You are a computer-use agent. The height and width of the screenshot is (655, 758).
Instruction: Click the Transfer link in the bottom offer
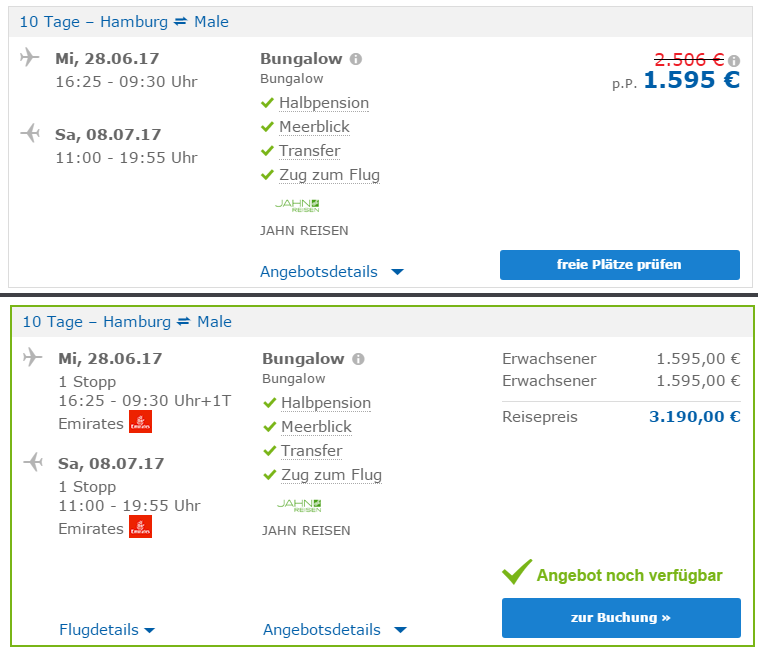pos(311,451)
